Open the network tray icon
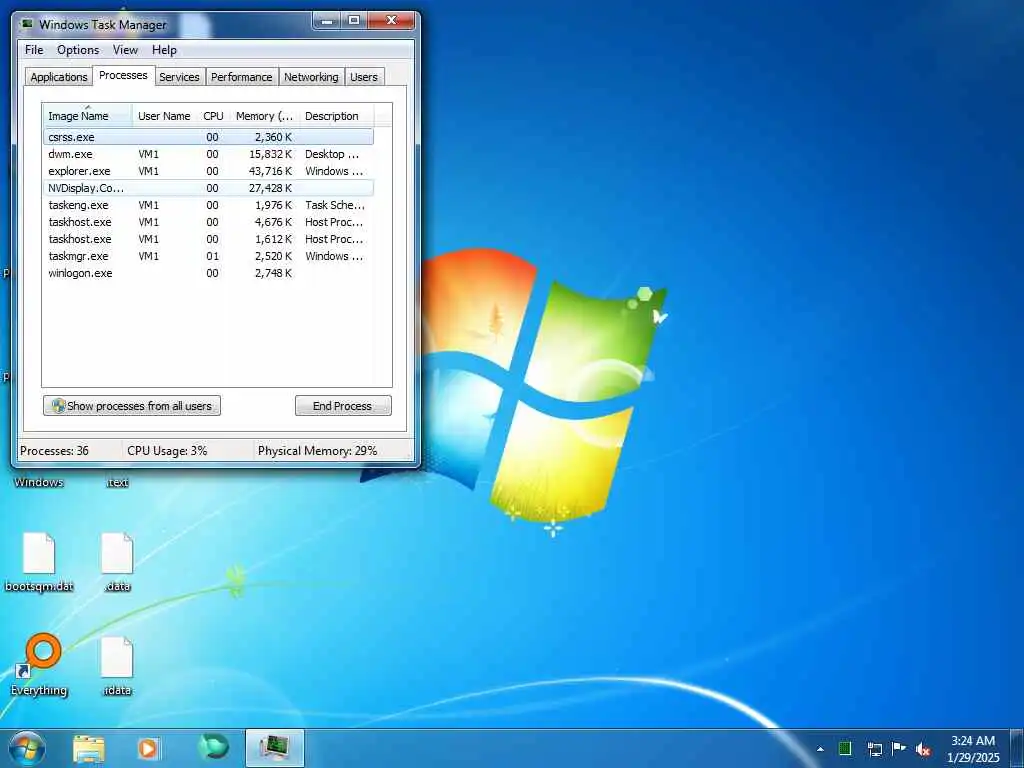Screen dimensions: 1024x768 (874, 749)
